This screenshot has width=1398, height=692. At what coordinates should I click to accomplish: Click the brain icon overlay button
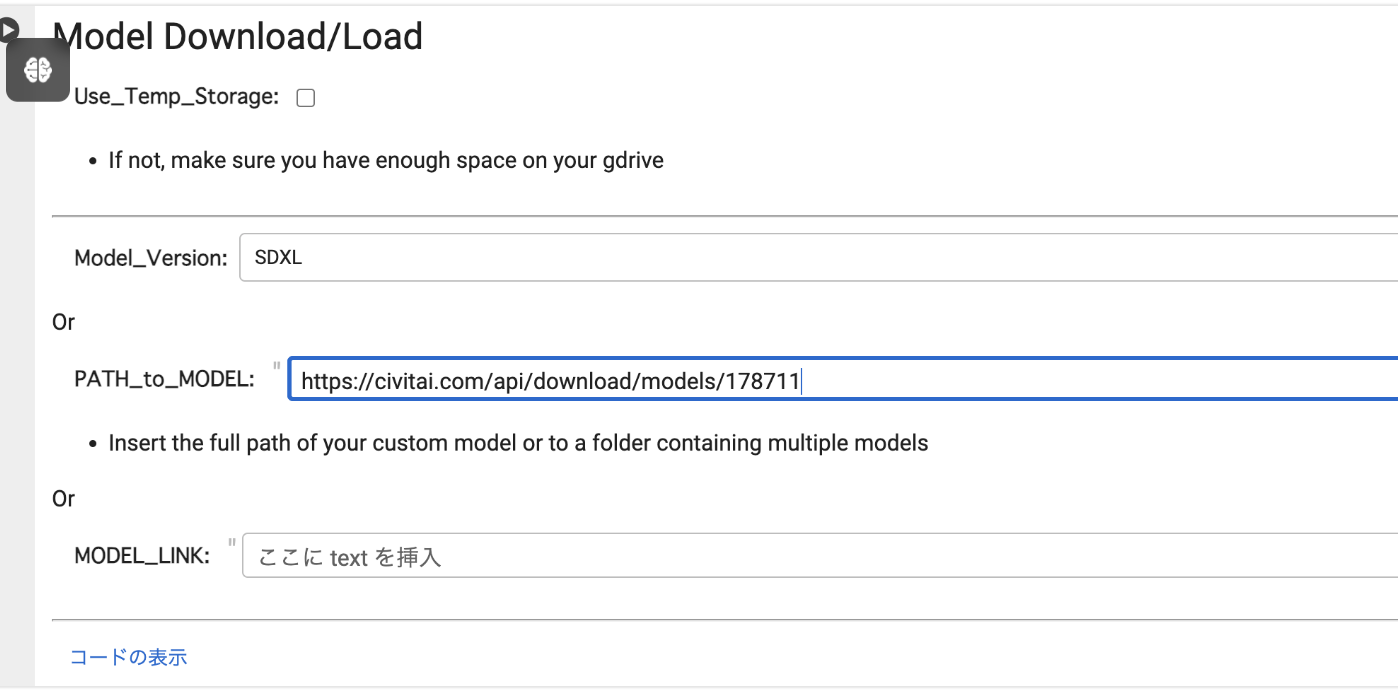pyautogui.click(x=38, y=69)
